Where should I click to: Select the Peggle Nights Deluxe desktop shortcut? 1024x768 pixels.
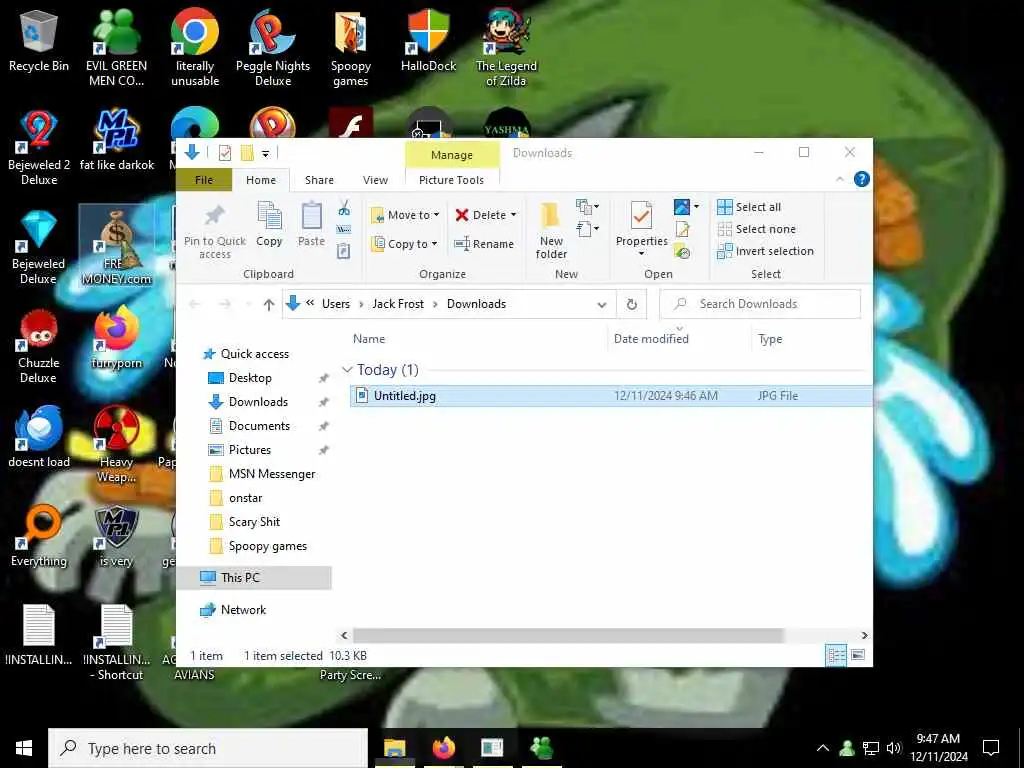(x=272, y=48)
